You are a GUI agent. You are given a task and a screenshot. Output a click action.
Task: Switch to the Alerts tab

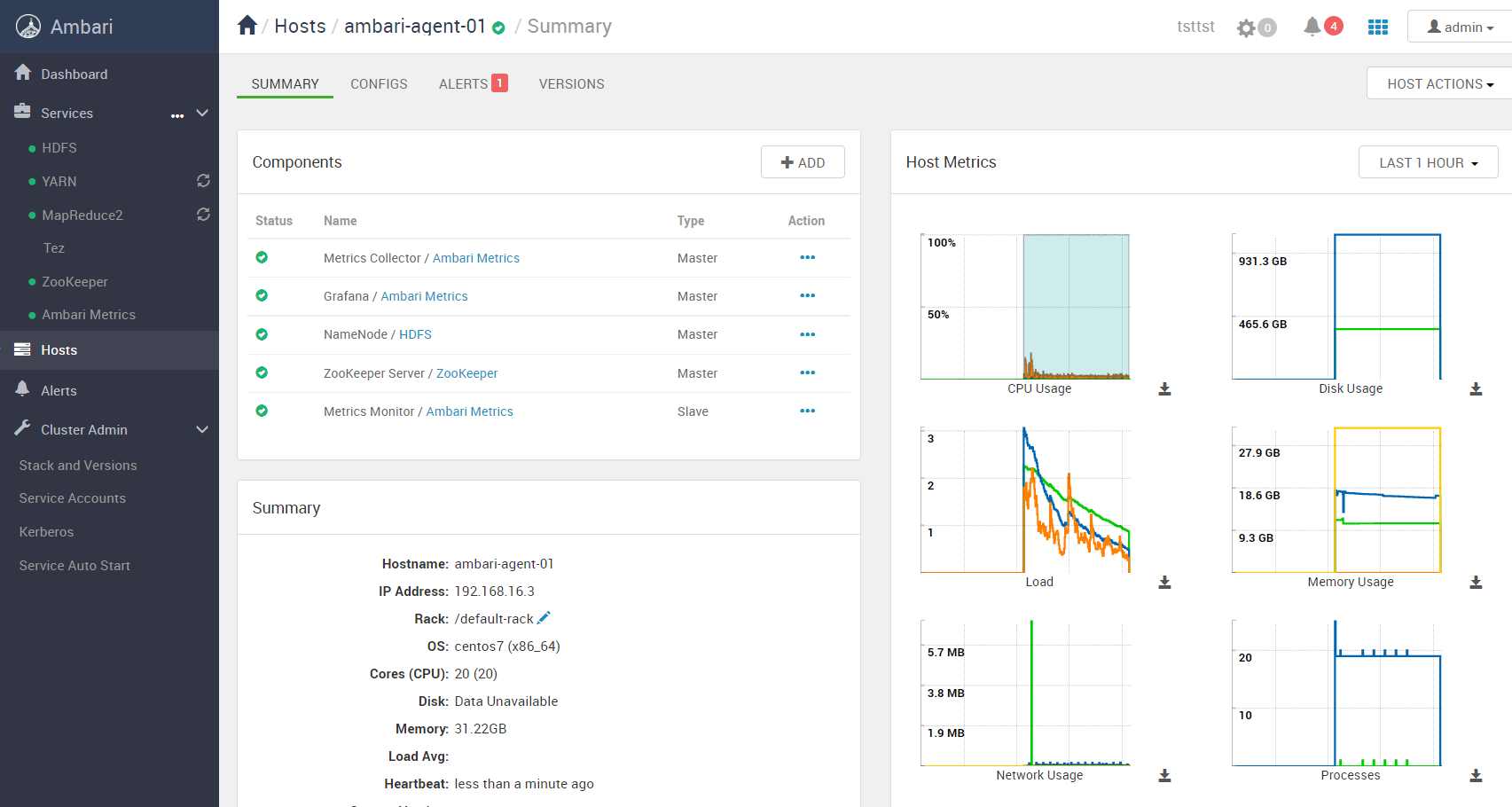[x=473, y=83]
